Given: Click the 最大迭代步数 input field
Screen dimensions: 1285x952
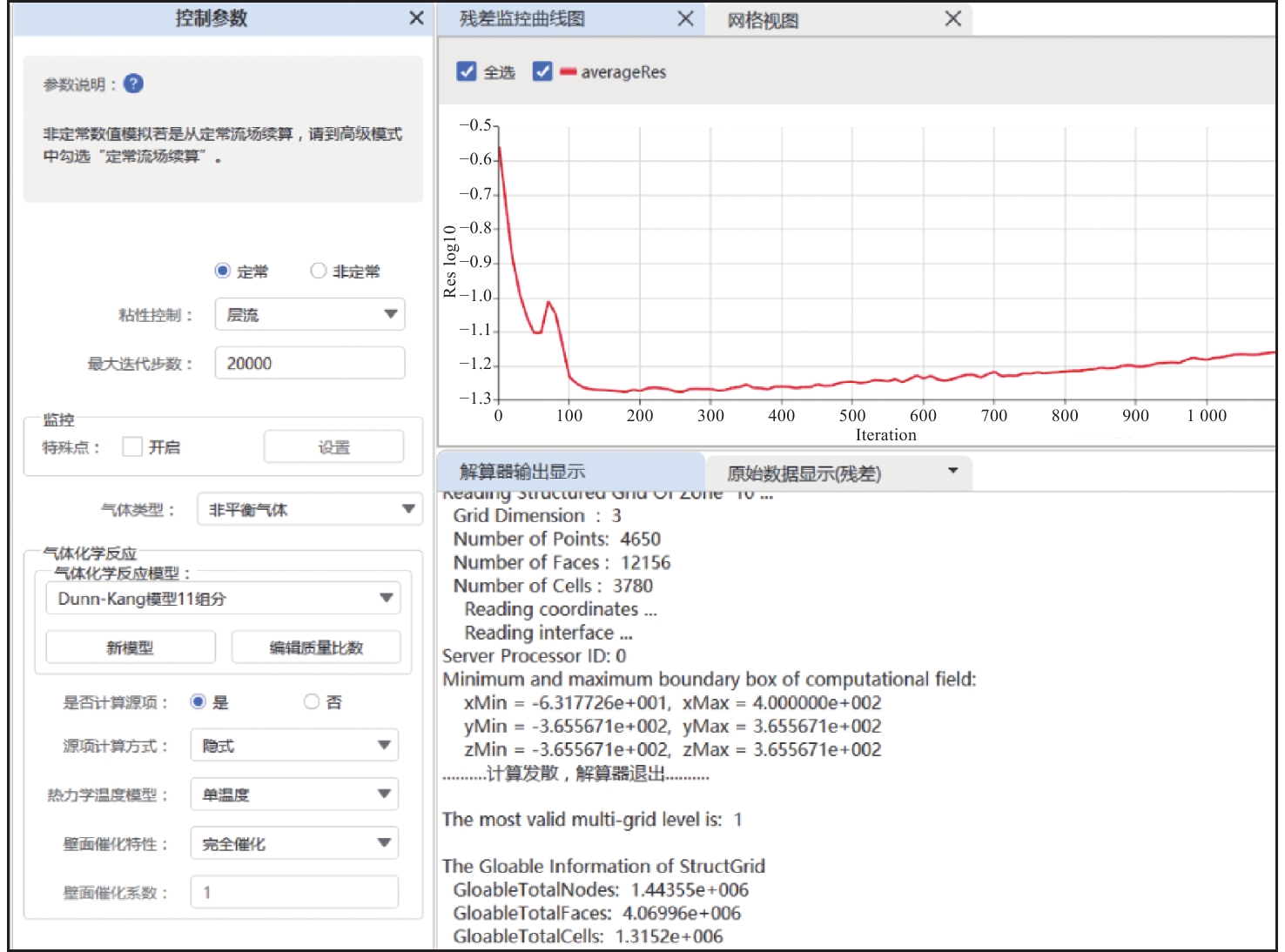Looking at the screenshot, I should pos(309,364).
